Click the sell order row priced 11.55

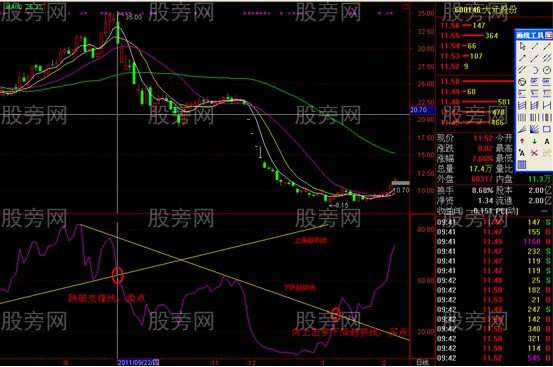tap(473, 36)
